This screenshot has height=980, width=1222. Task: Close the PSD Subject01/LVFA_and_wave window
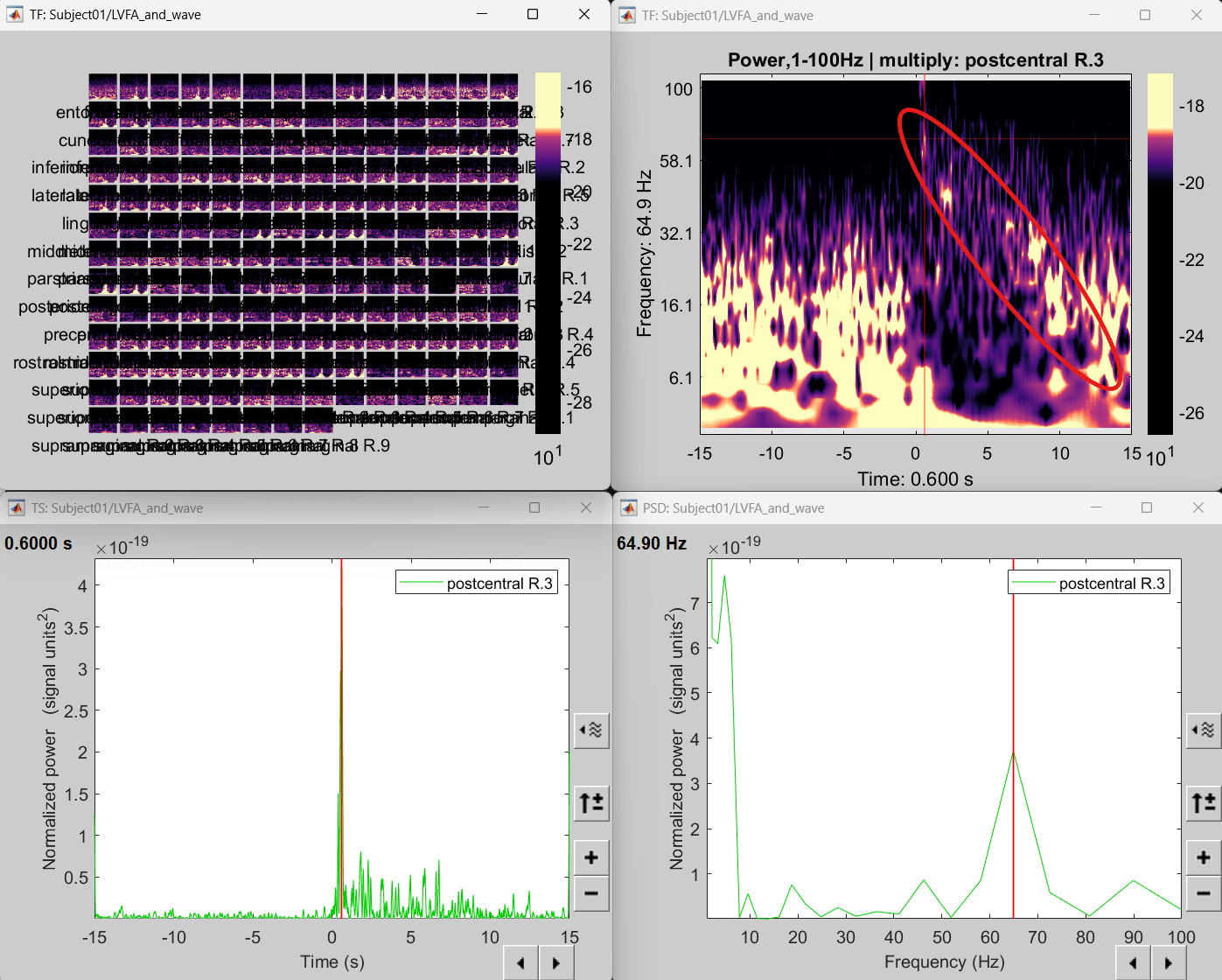pos(1198,507)
